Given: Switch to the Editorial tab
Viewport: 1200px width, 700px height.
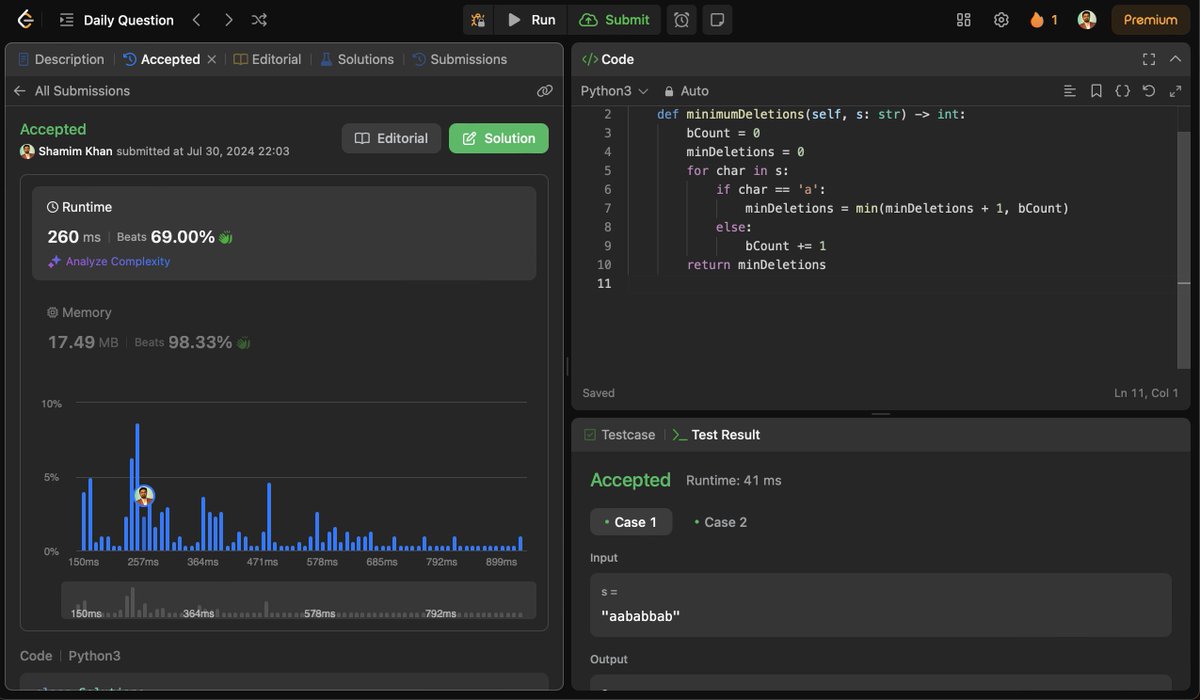Looking at the screenshot, I should [267, 59].
